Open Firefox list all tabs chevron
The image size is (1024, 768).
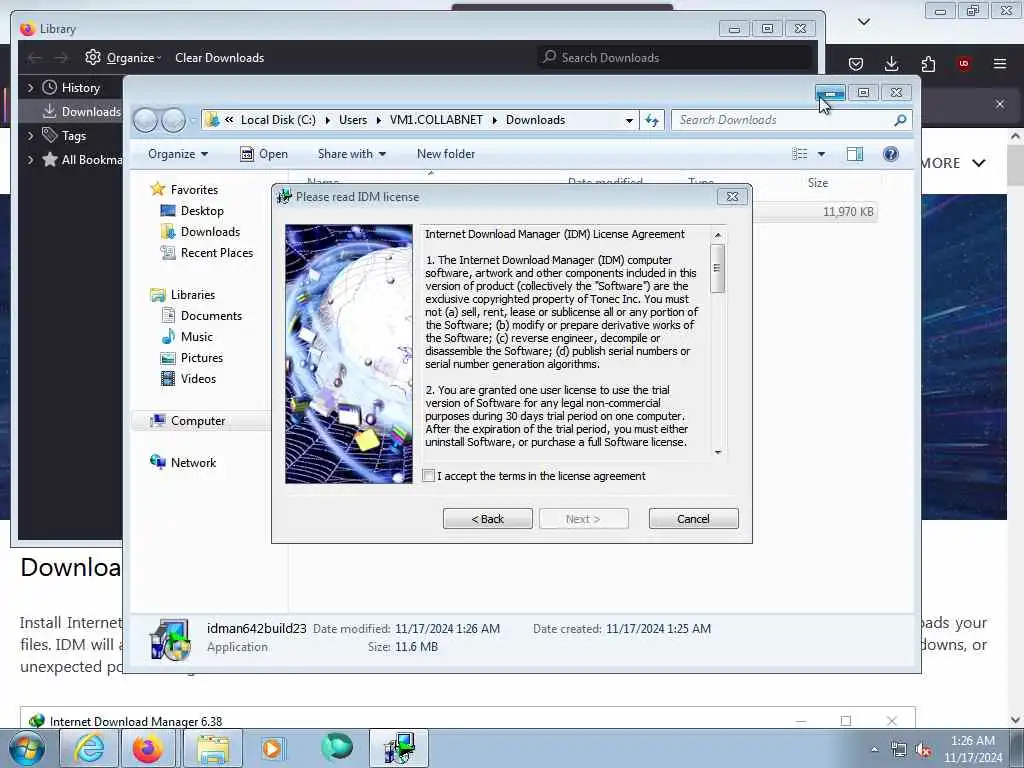click(x=863, y=22)
